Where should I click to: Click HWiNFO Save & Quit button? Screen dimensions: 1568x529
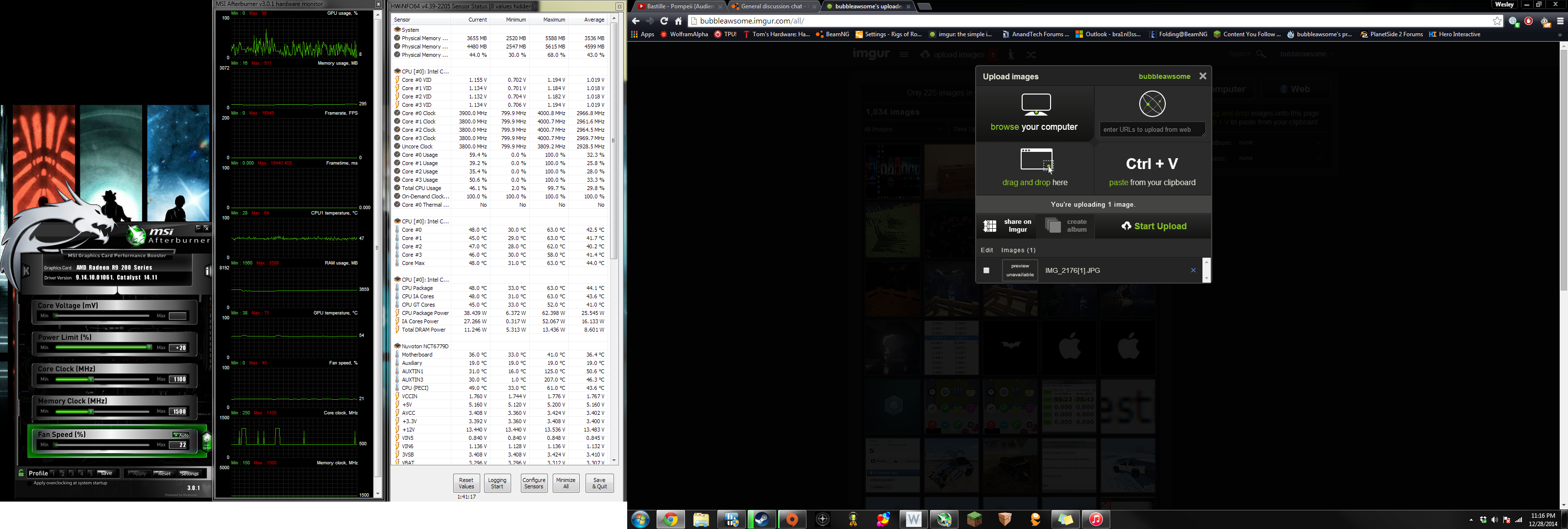point(600,483)
